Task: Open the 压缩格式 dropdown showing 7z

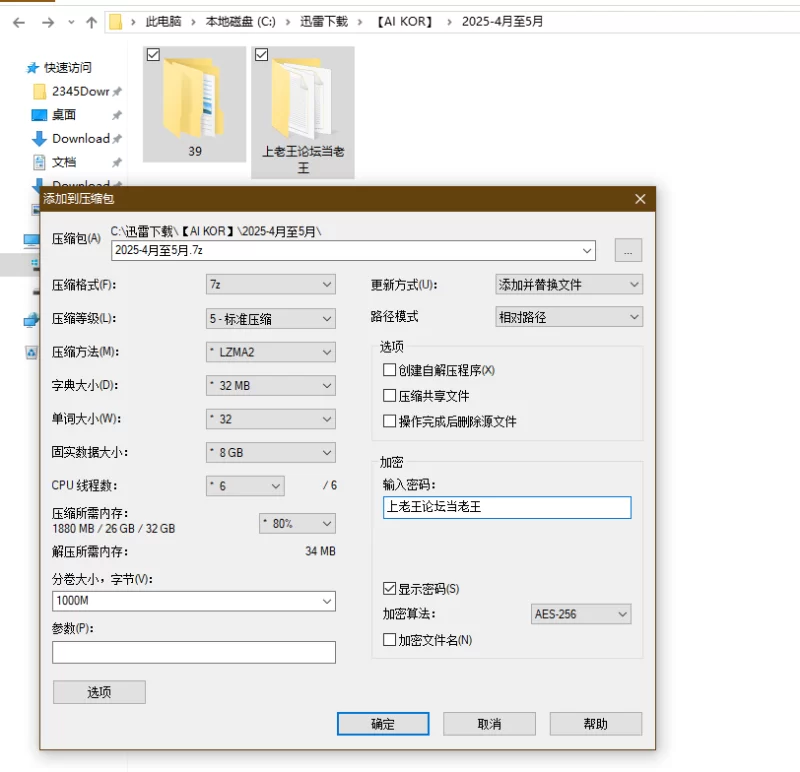Action: tap(270, 285)
